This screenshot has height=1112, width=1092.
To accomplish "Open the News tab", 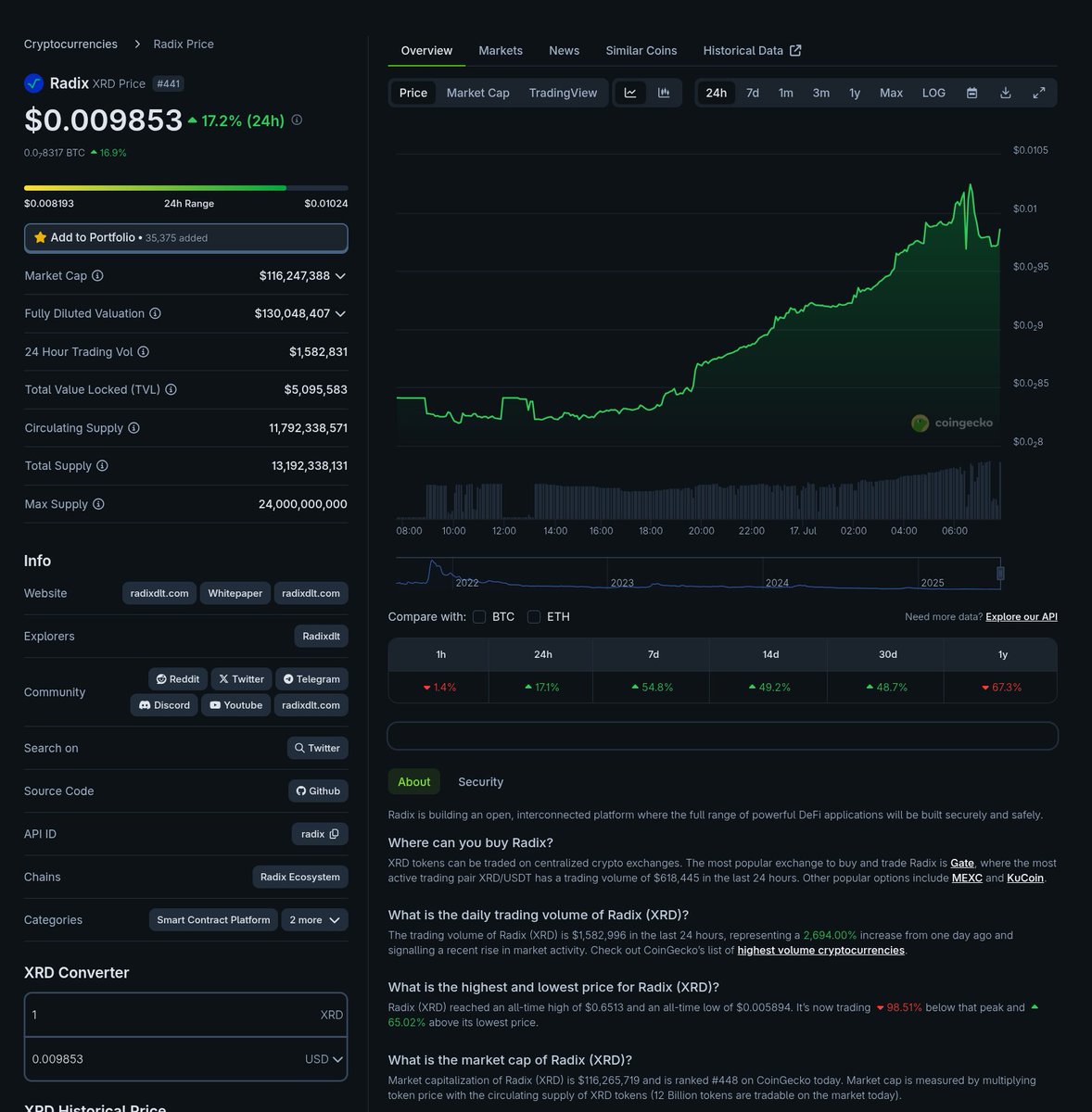I will (564, 50).
